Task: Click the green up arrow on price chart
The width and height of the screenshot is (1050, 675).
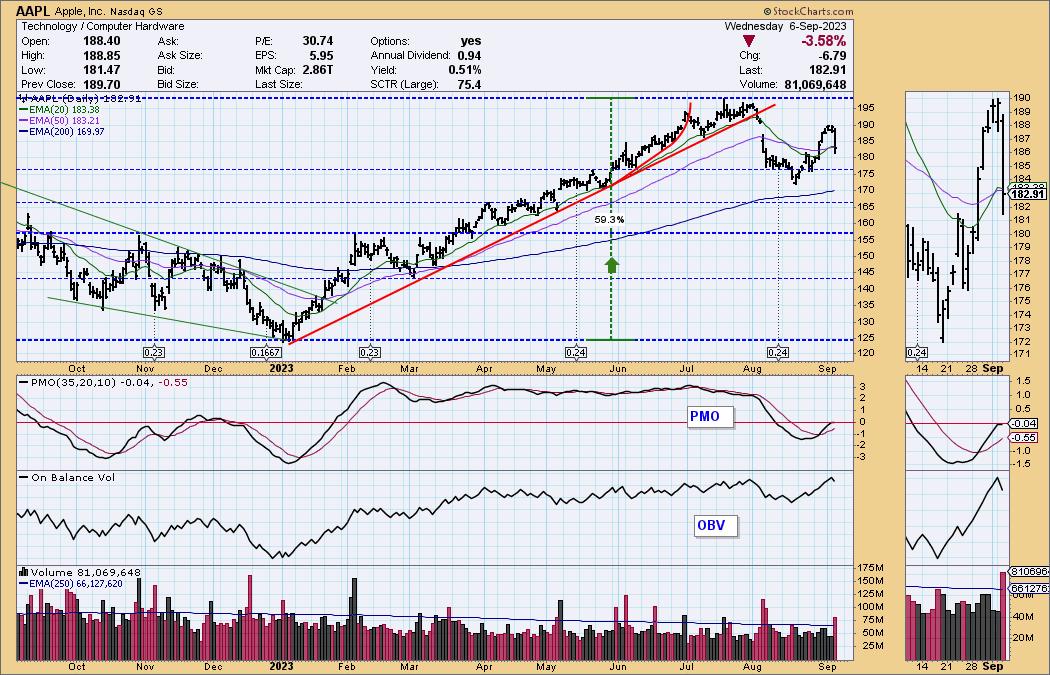Action: pyautogui.click(x=611, y=265)
